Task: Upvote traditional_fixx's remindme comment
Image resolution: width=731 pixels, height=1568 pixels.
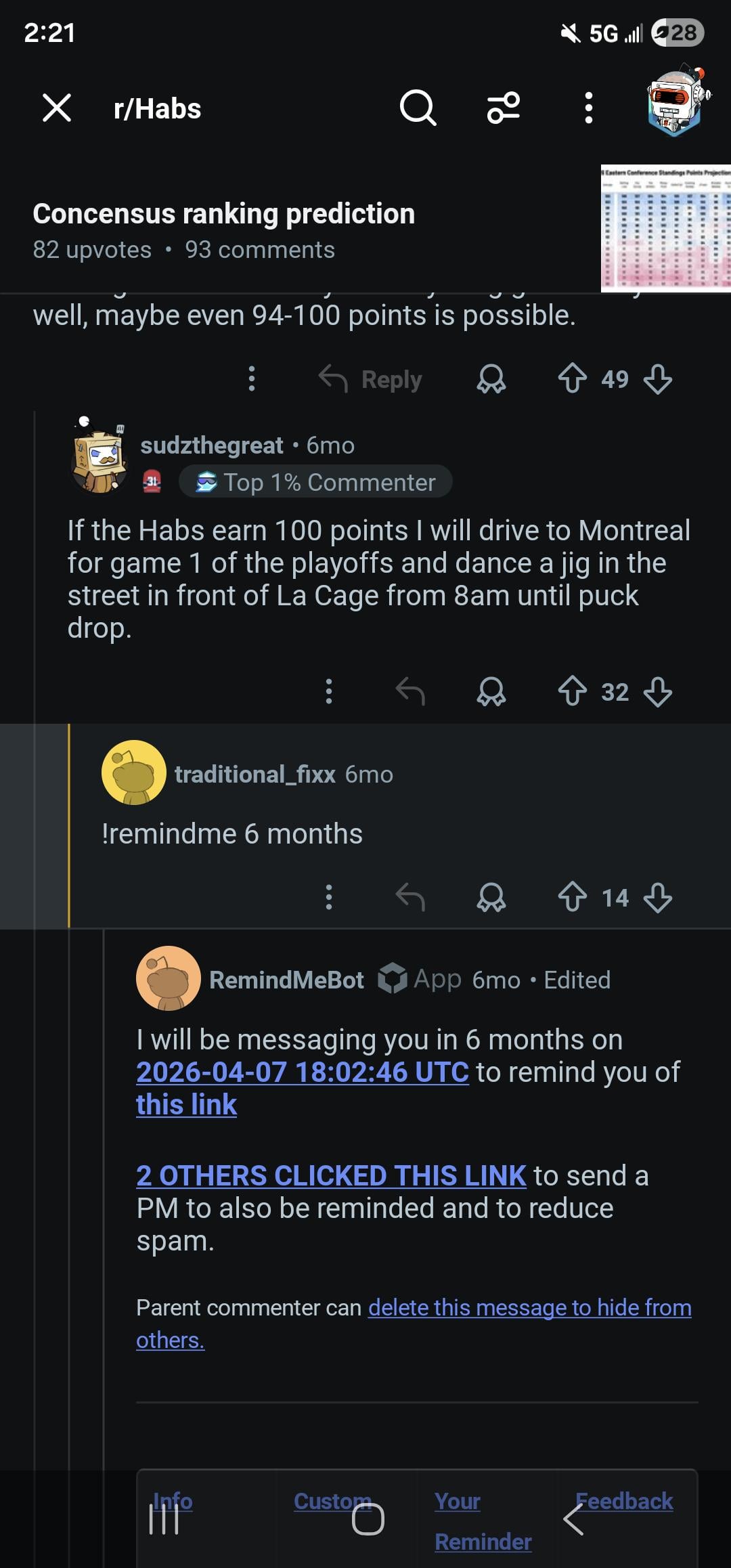Action: [573, 898]
